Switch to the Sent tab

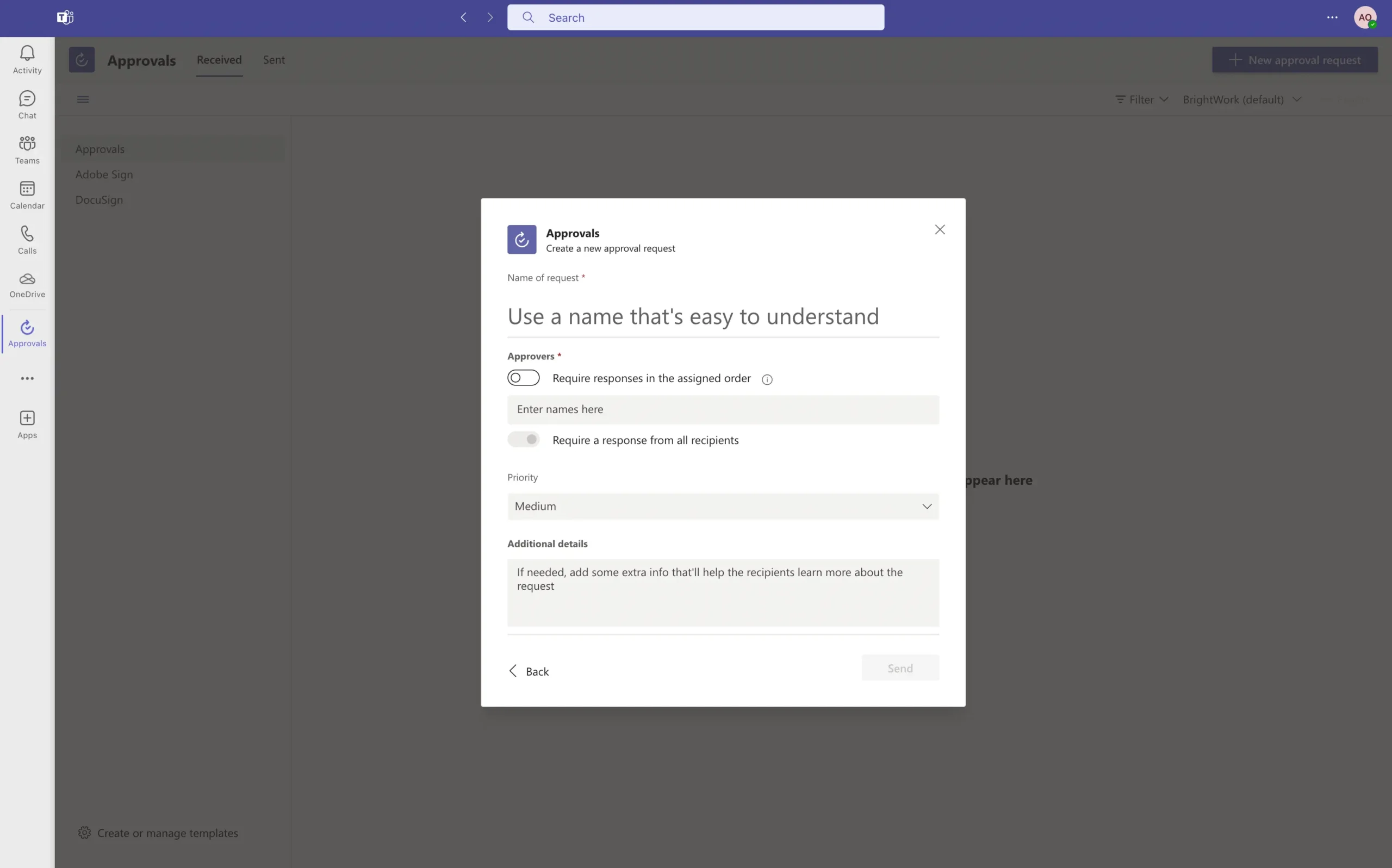coord(274,60)
